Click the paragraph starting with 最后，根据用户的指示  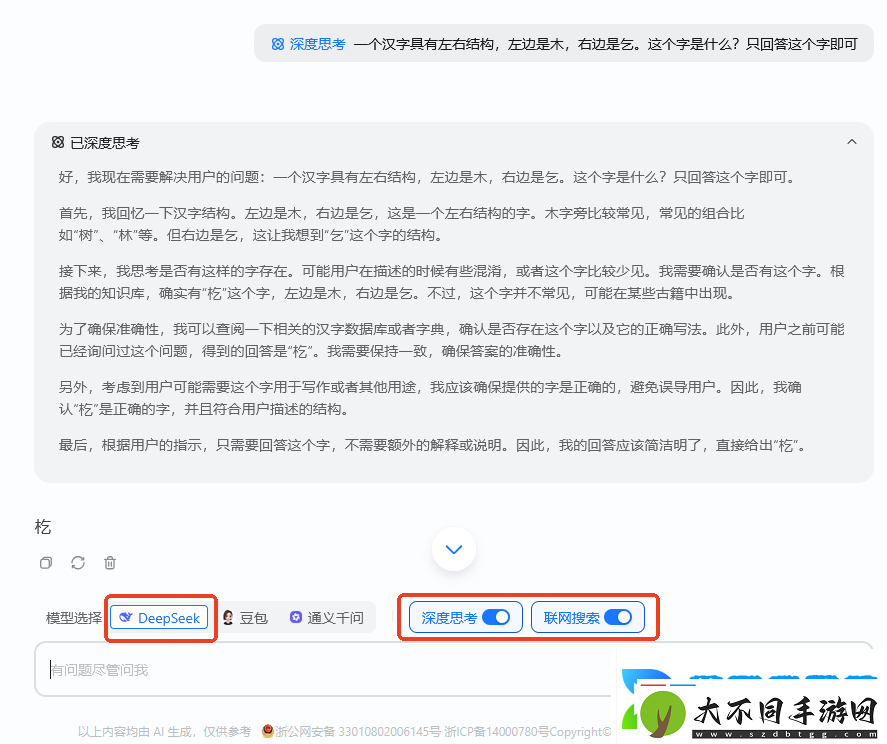click(x=432, y=445)
